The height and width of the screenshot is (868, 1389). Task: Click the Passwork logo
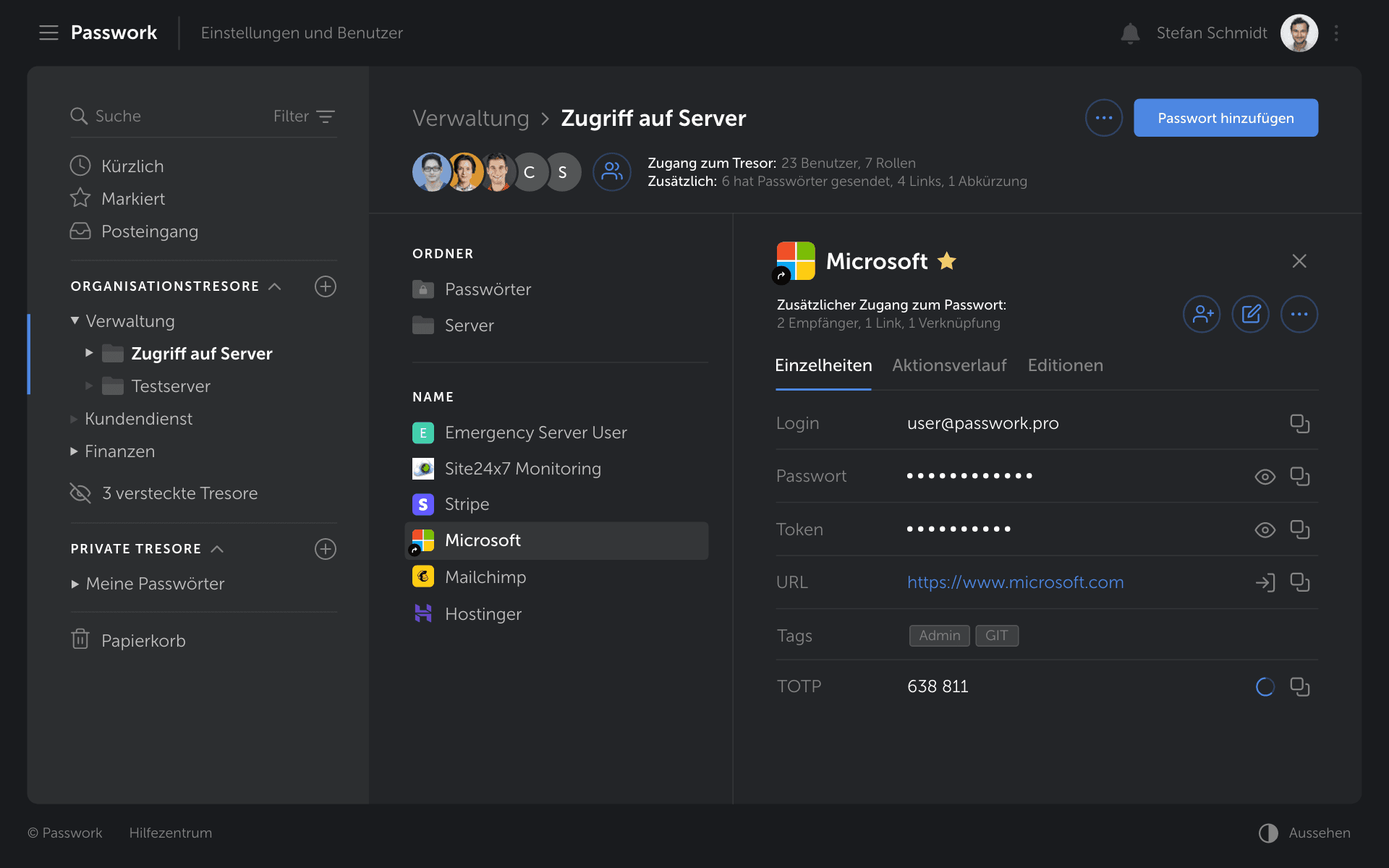pyautogui.click(x=114, y=33)
